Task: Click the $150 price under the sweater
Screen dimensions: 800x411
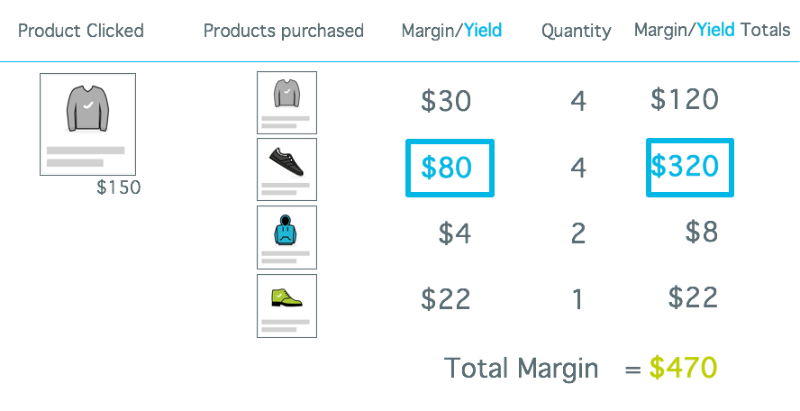Action: [x=118, y=188]
